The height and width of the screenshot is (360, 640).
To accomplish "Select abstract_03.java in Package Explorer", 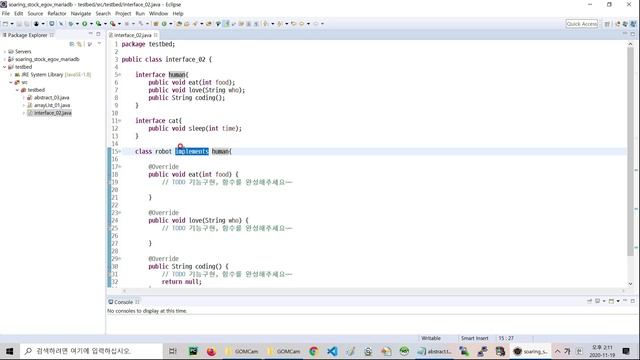I will (51, 98).
